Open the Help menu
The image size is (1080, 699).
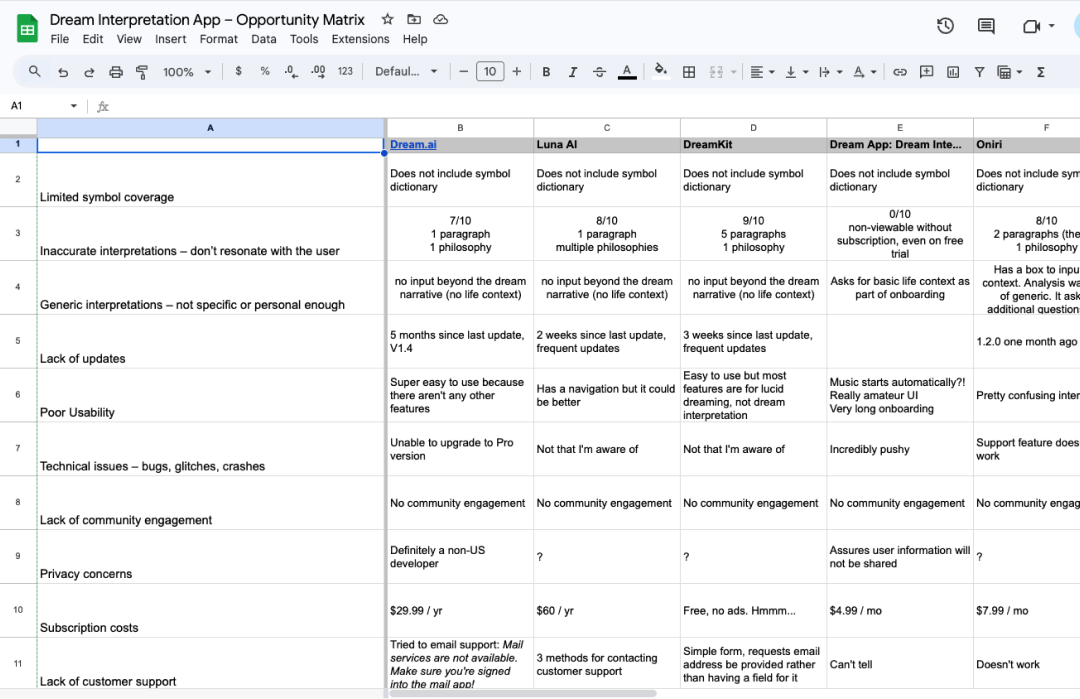415,39
